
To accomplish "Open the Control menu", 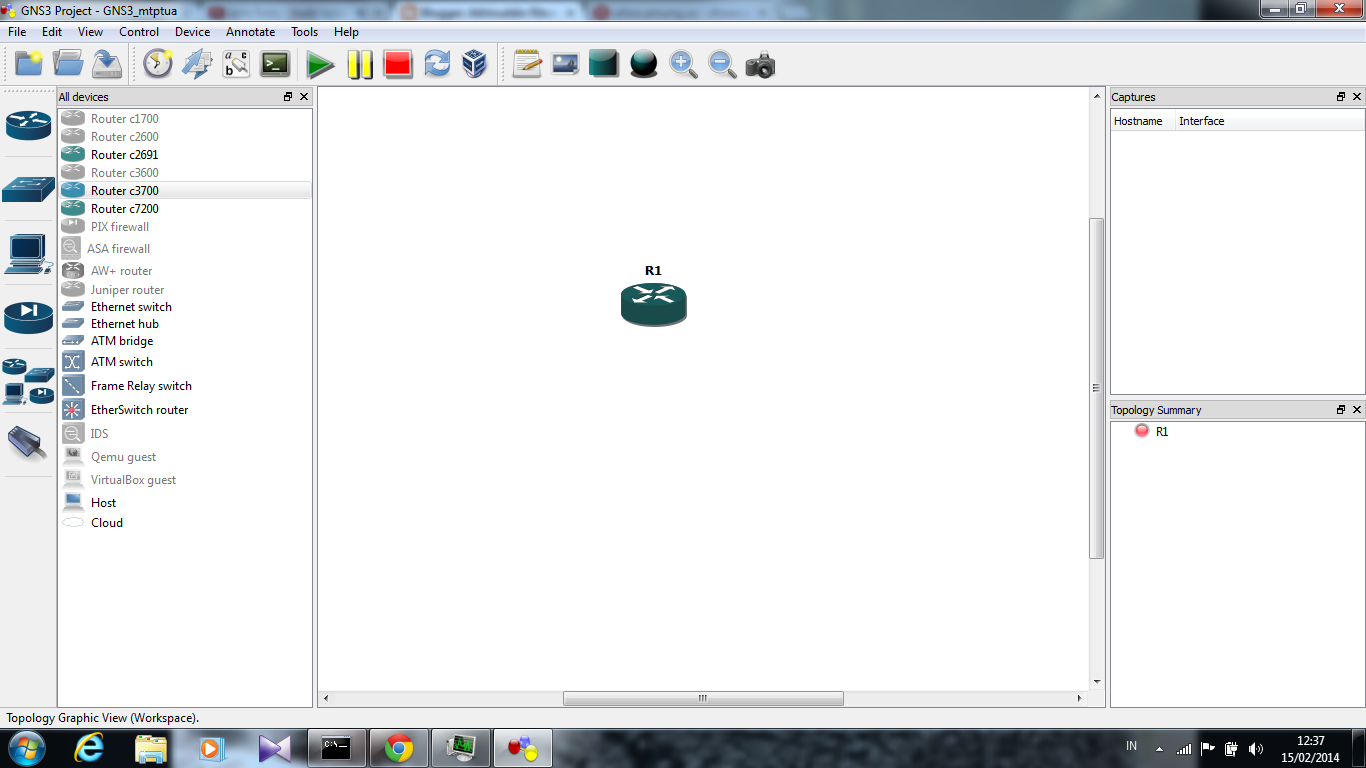I will pyautogui.click(x=139, y=32).
